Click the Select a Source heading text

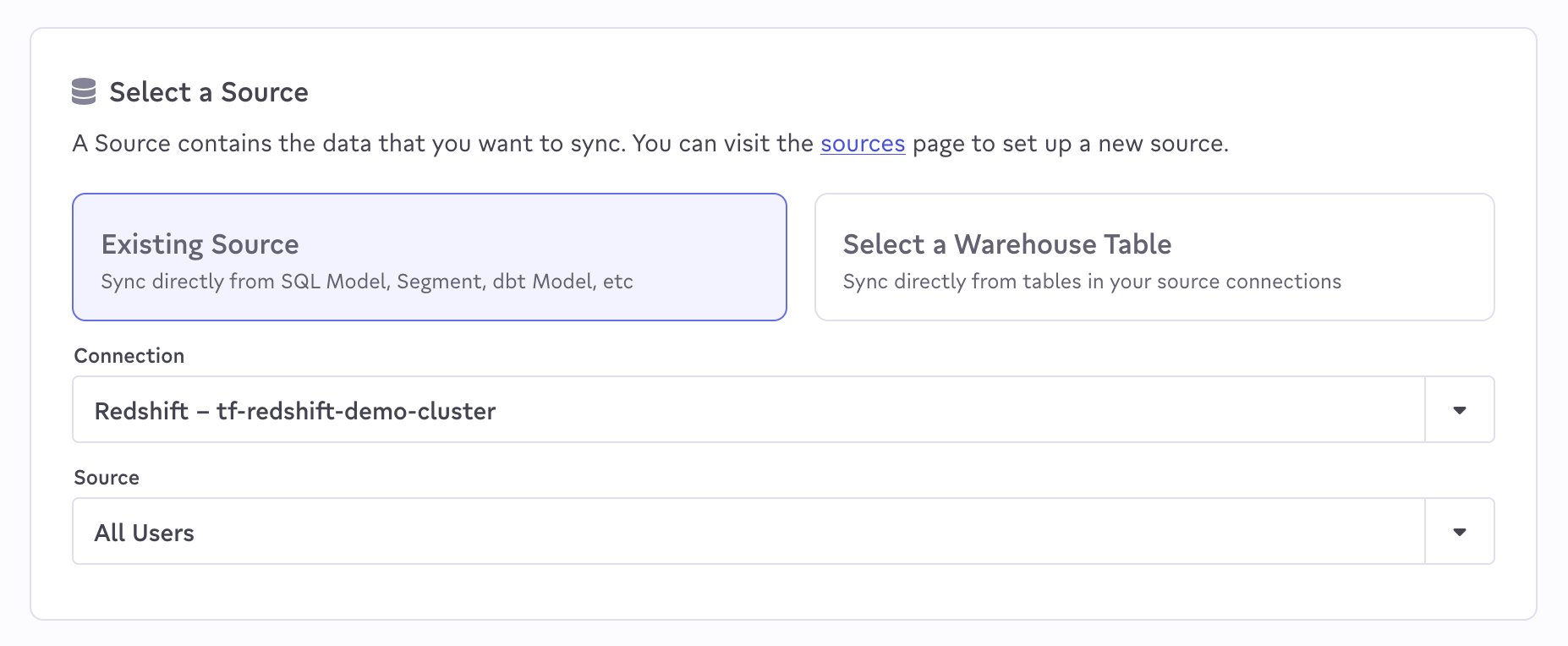tap(209, 92)
